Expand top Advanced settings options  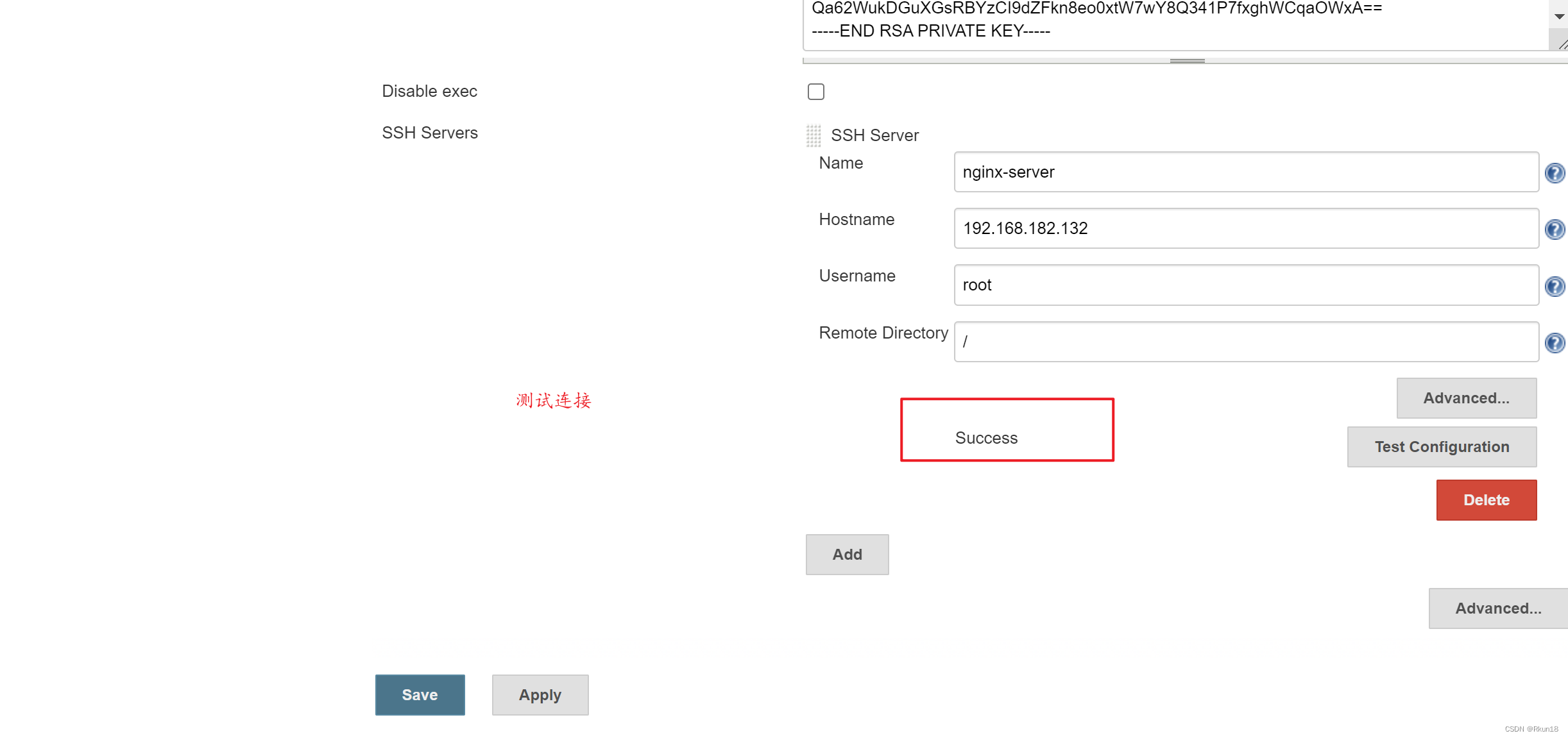click(x=1467, y=397)
